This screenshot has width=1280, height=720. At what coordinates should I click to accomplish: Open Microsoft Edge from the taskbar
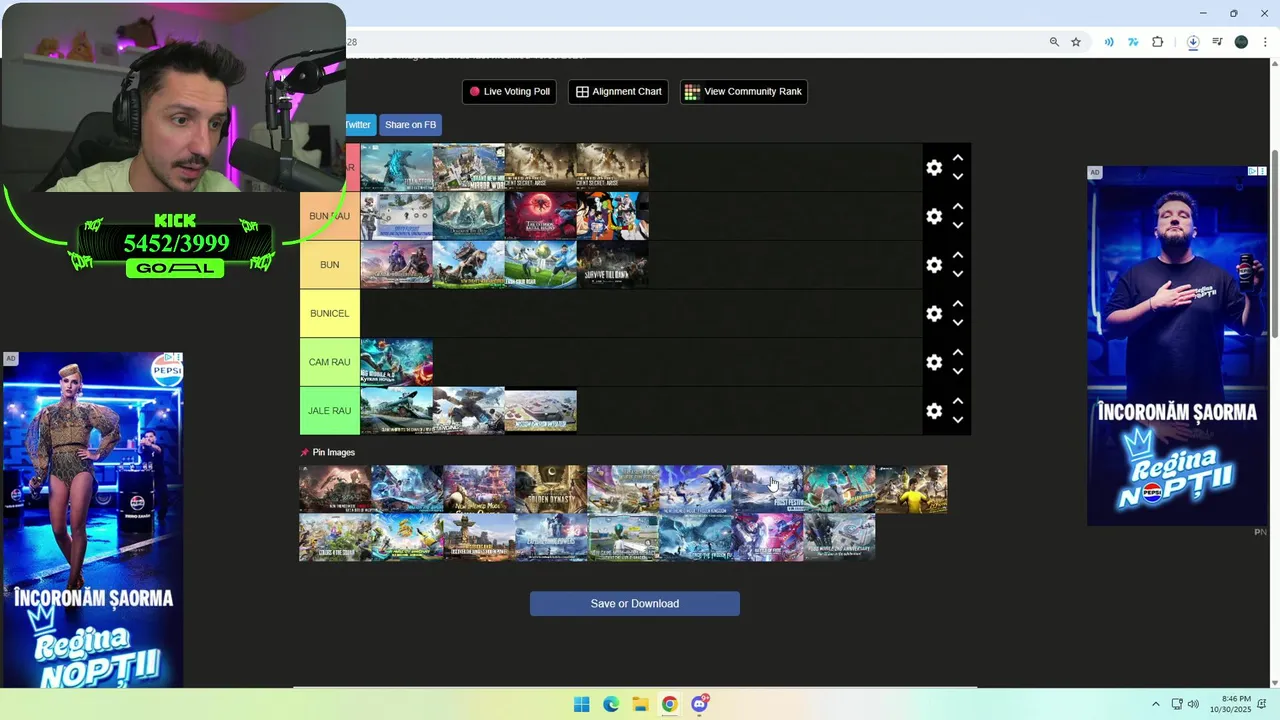click(611, 704)
